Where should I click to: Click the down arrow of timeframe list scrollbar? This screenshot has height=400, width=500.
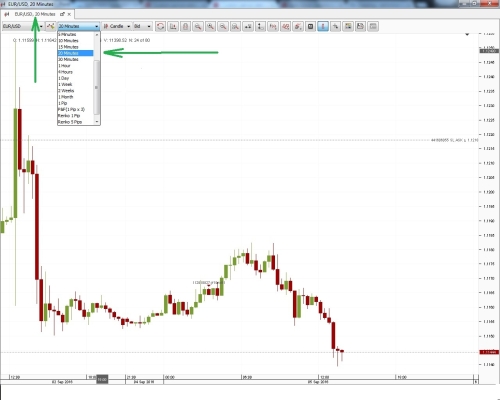point(97,122)
